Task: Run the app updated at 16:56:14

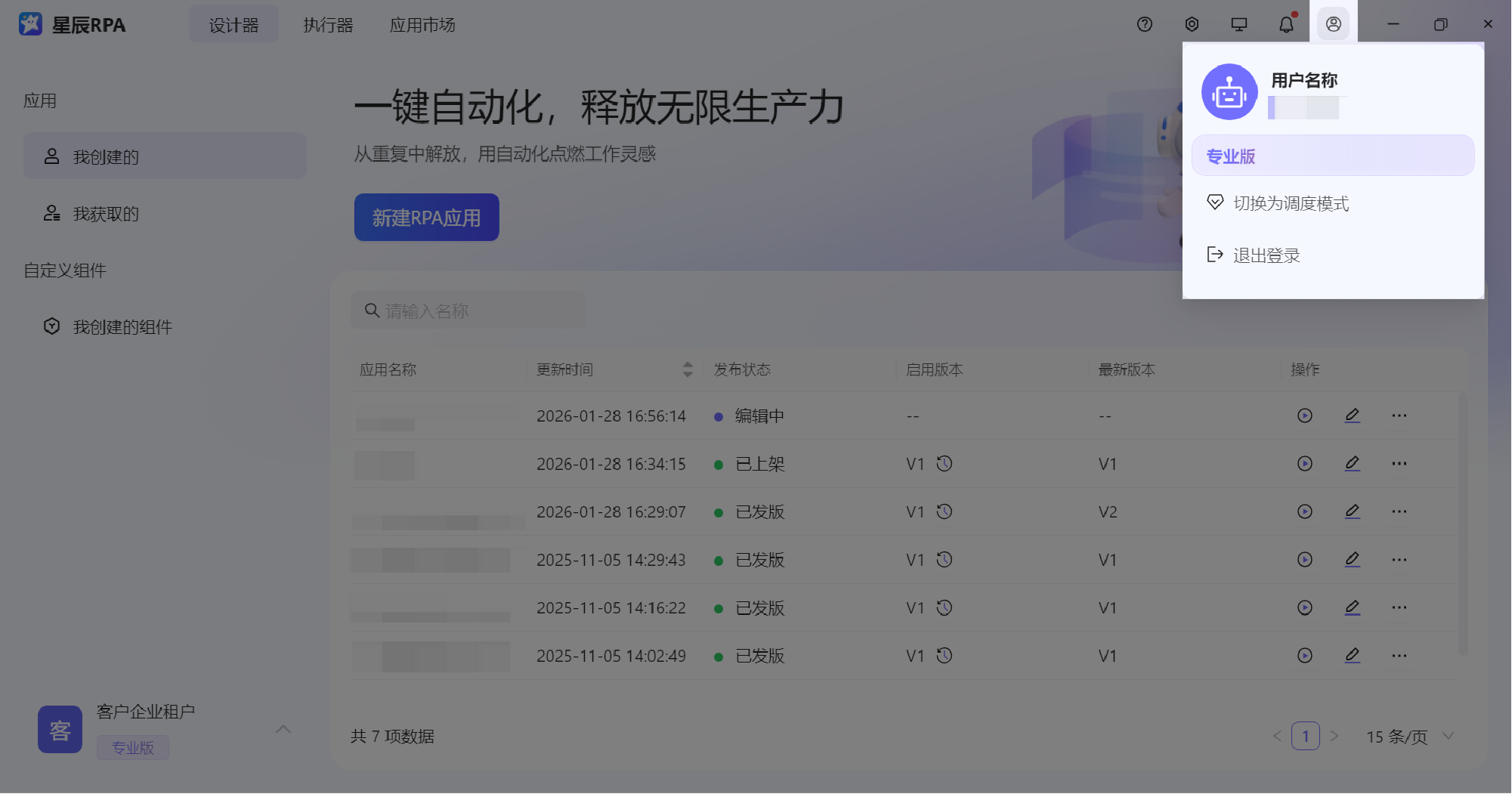Action: point(1304,416)
